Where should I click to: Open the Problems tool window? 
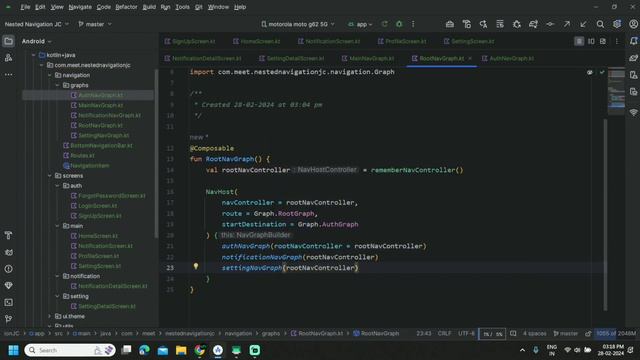point(8,269)
